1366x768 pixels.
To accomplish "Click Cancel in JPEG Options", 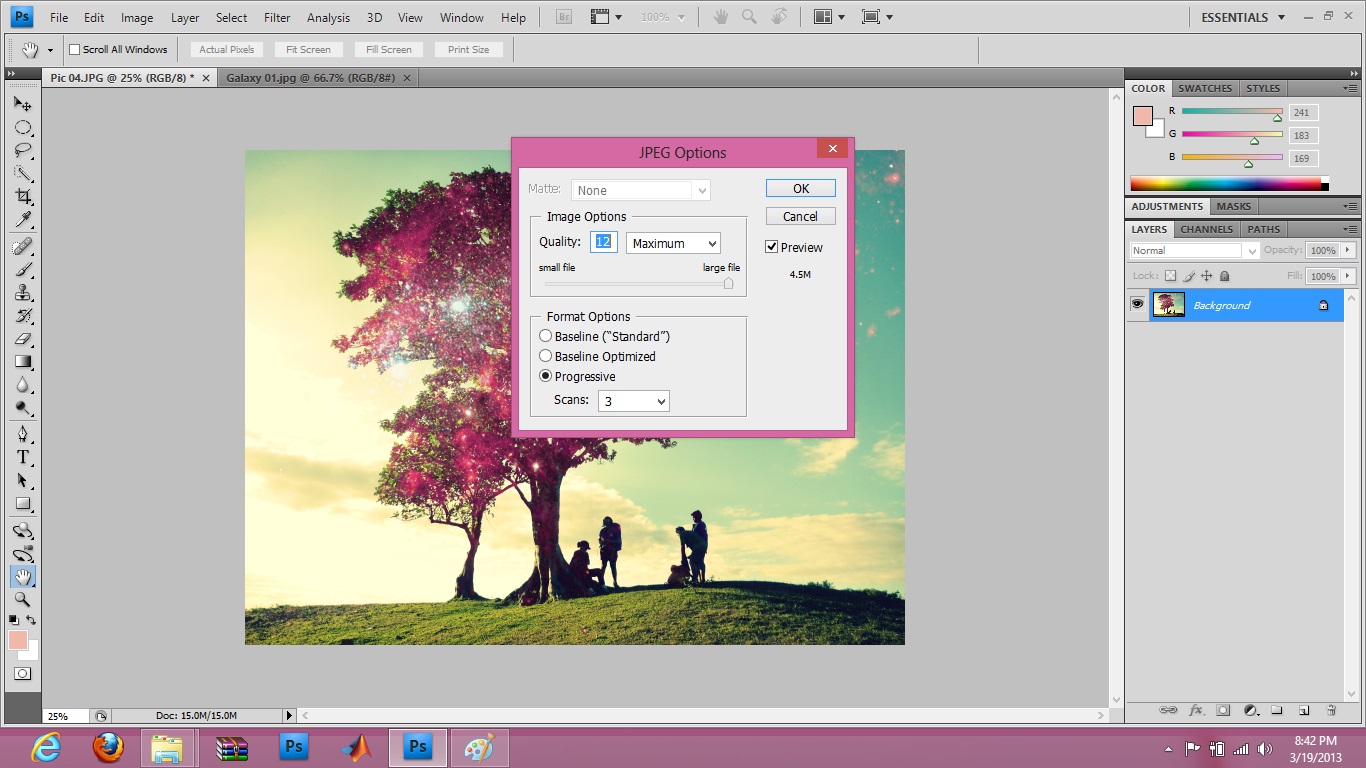I will [x=800, y=216].
